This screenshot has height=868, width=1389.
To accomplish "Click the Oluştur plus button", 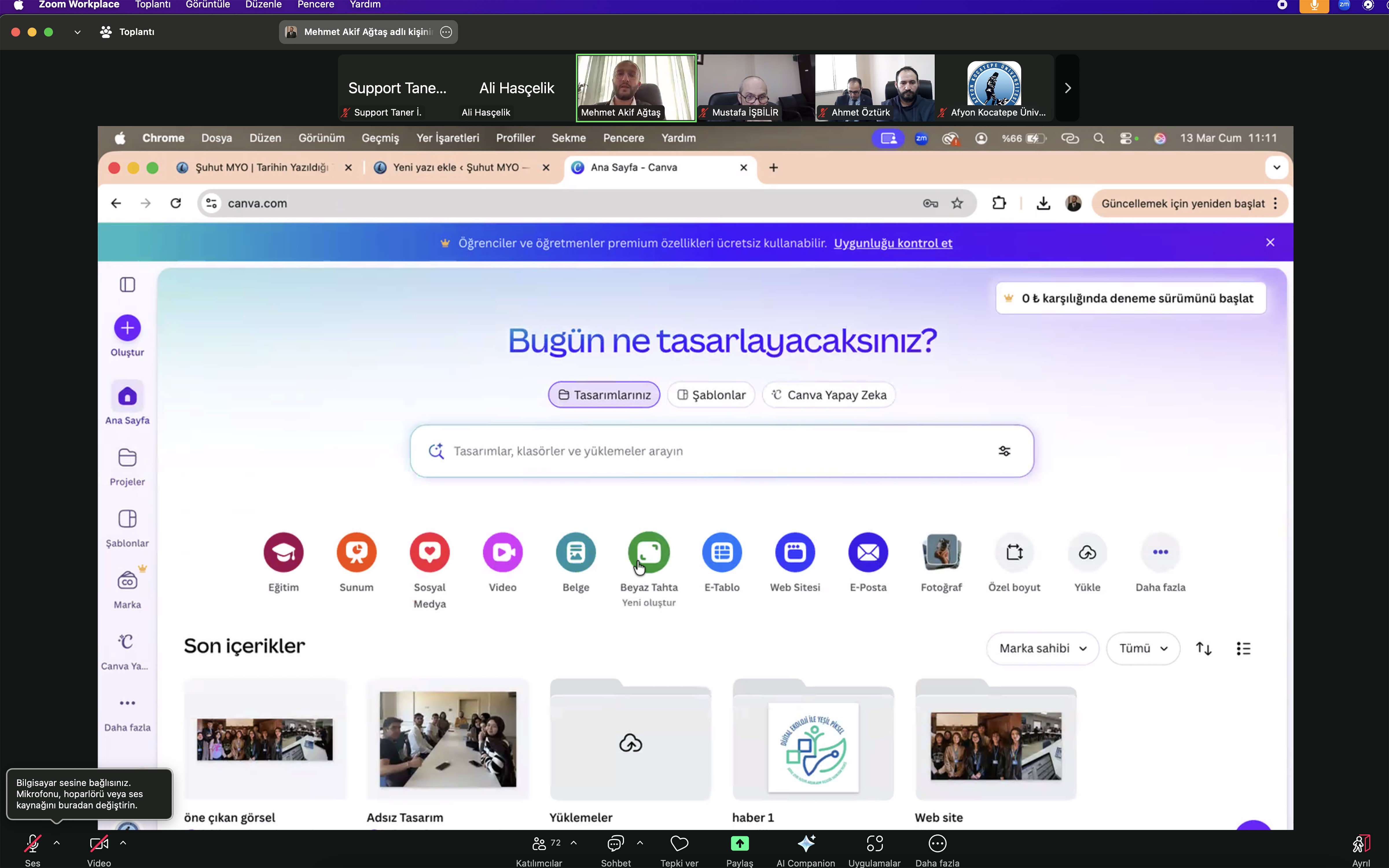I will coord(127,328).
